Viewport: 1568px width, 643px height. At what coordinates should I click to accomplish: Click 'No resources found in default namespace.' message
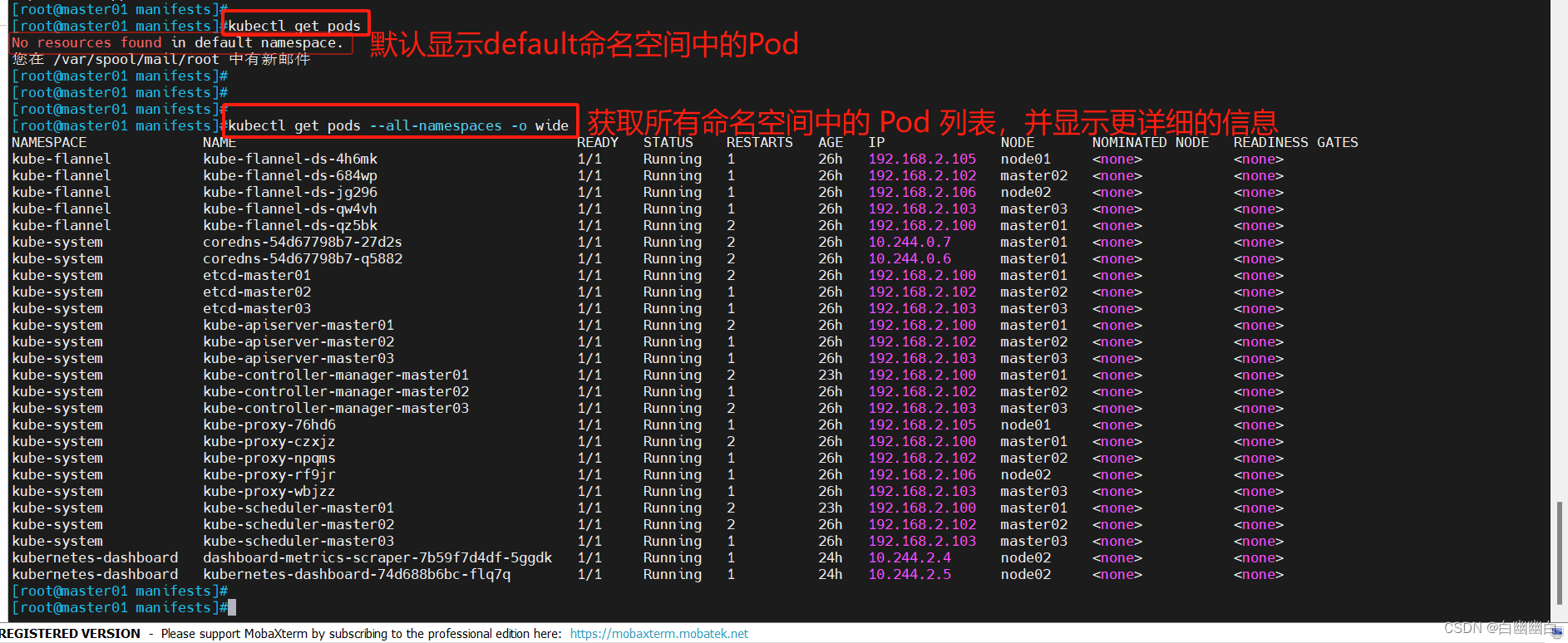coord(178,42)
